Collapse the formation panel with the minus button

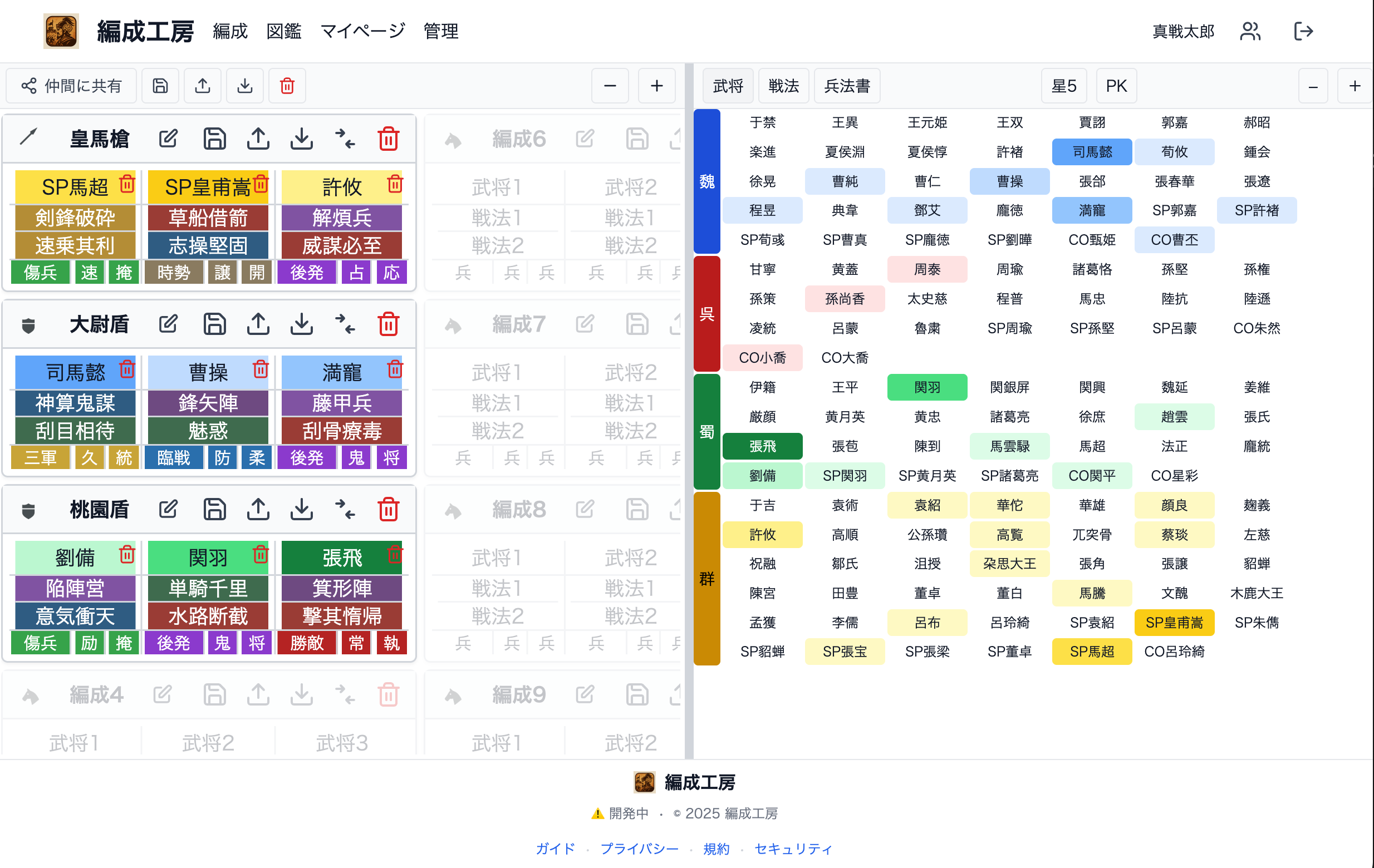(610, 86)
